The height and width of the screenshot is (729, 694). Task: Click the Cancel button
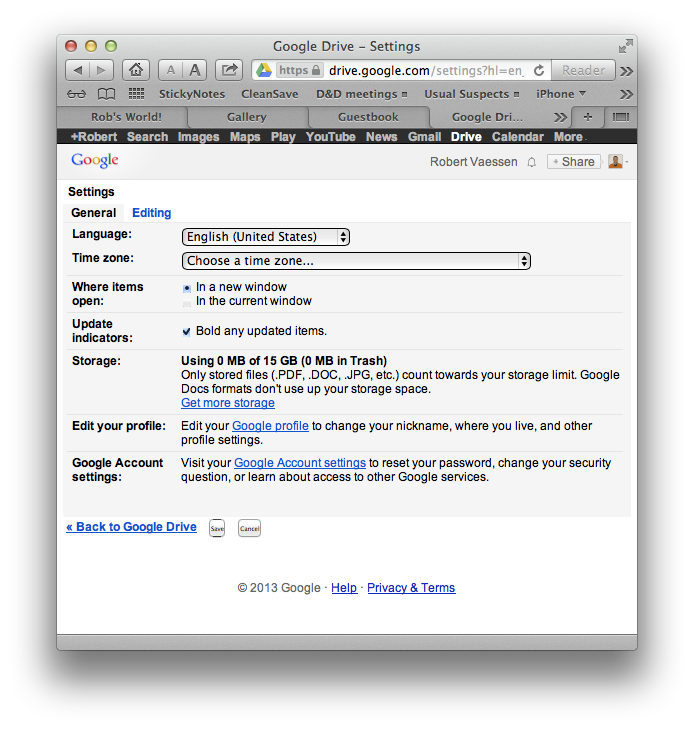[250, 528]
